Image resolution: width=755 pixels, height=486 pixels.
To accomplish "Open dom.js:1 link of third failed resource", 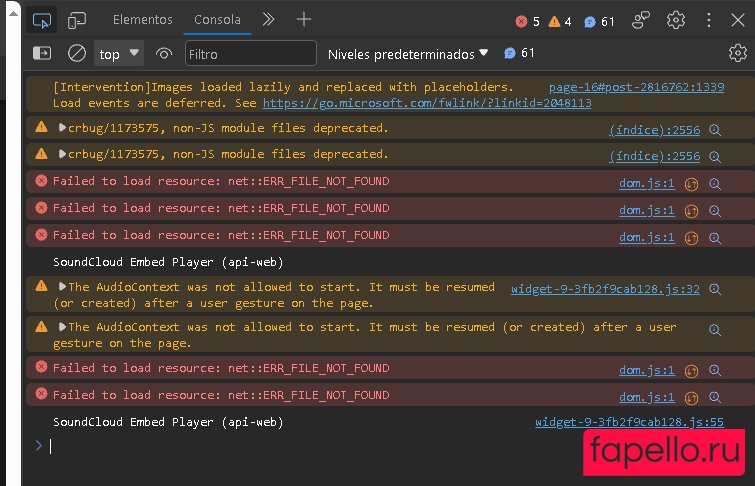I will pos(646,237).
